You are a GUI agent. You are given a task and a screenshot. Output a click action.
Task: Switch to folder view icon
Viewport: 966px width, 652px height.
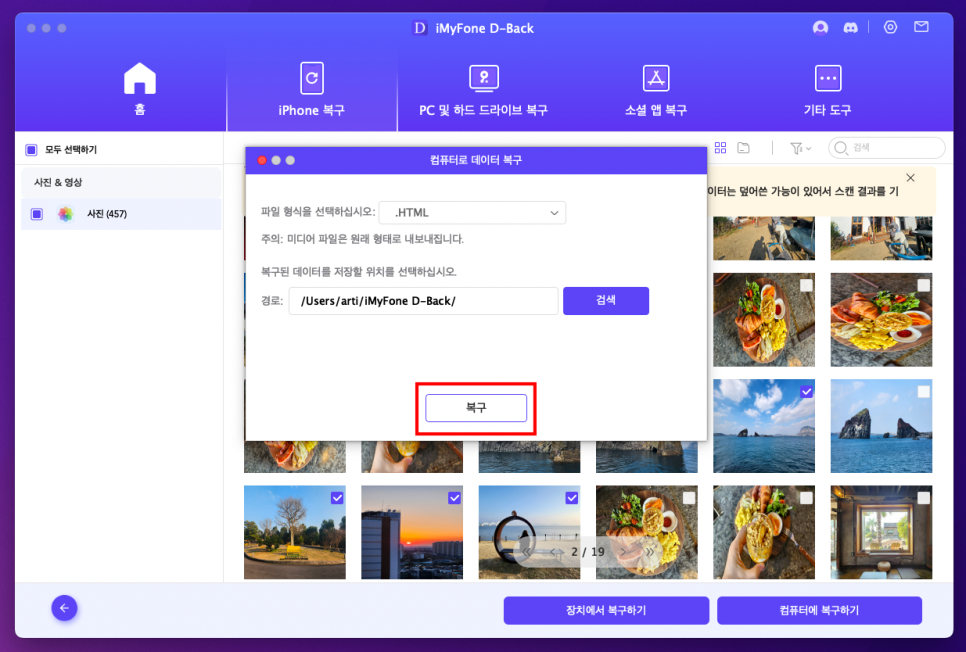(744, 148)
